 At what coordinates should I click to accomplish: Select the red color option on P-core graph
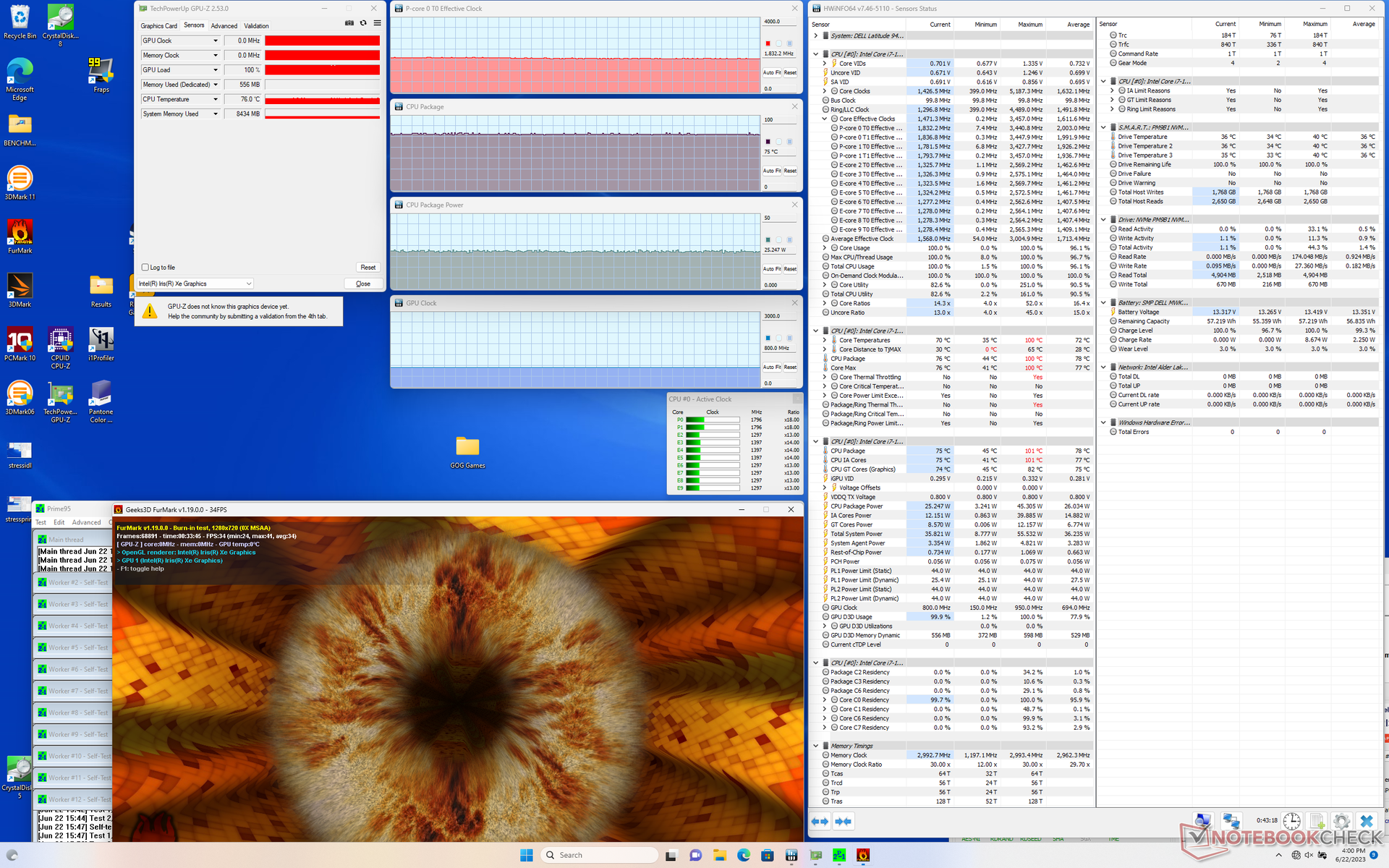[x=768, y=43]
